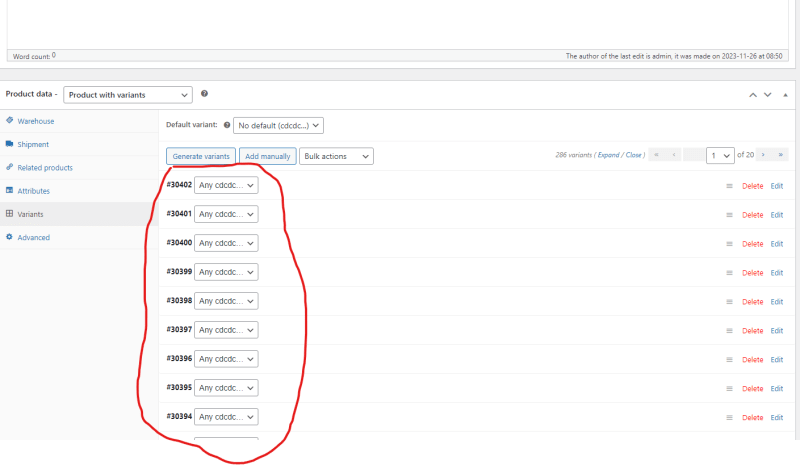
Task: Open attribute dropdown for variant #30397
Action: [226, 330]
